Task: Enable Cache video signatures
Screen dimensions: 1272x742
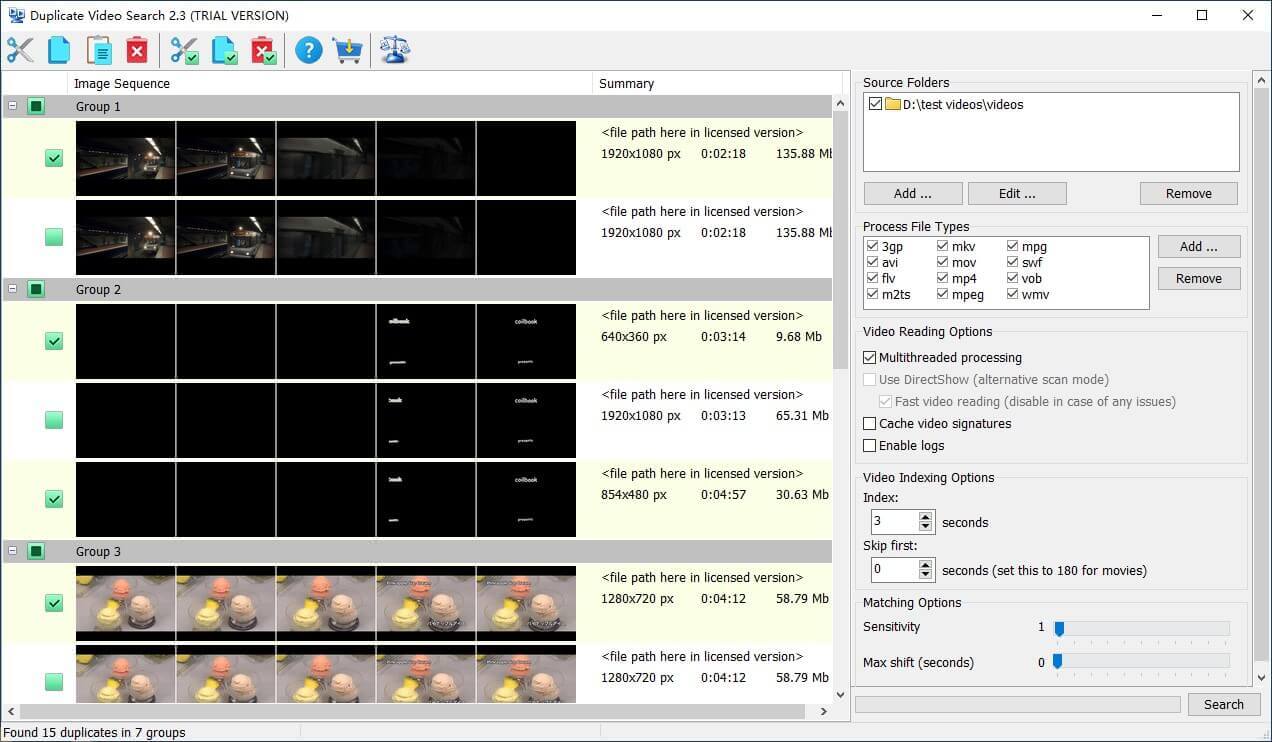Action: click(x=870, y=423)
